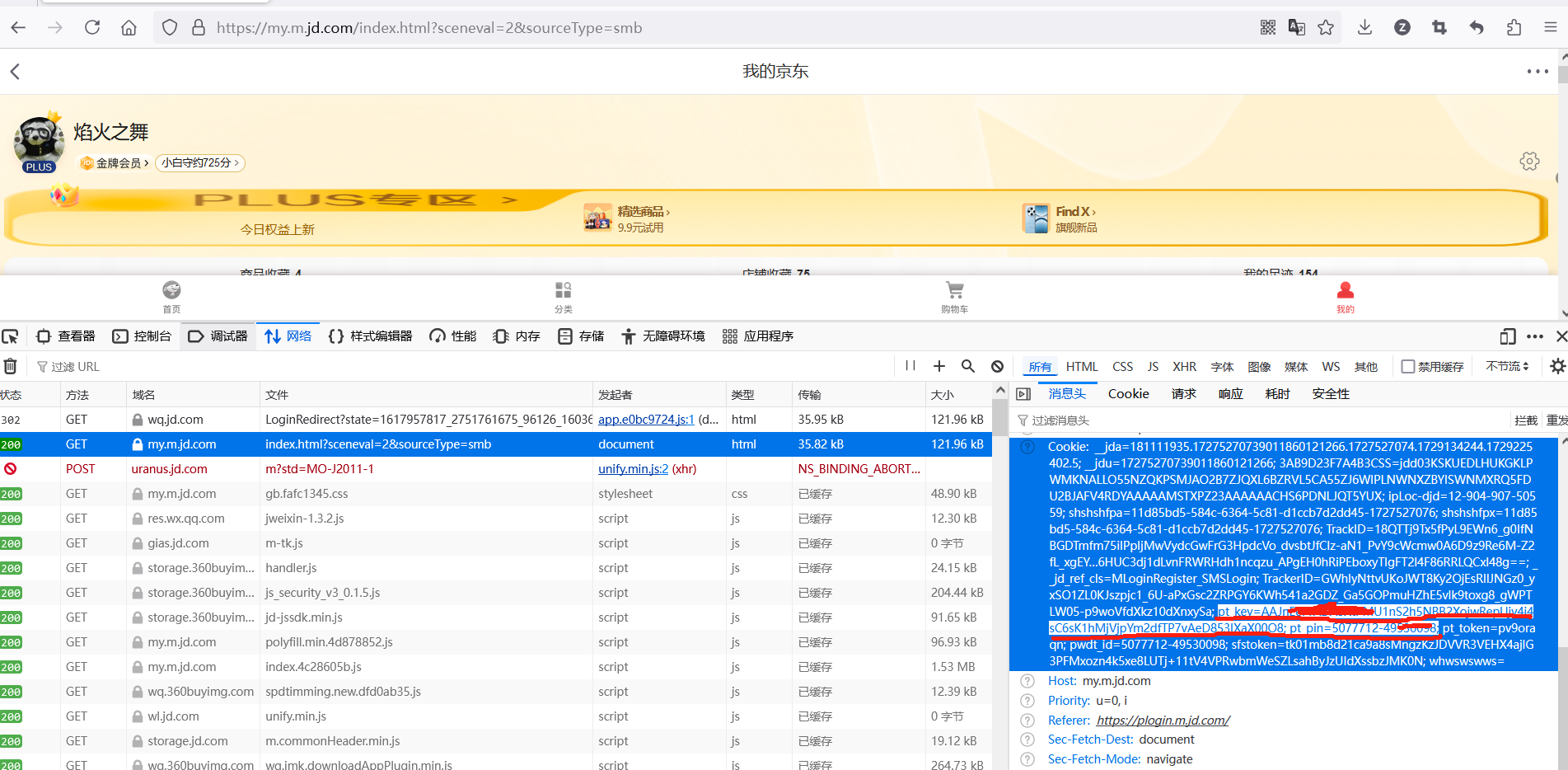Tap the JD page back chevron
The width and height of the screenshot is (1568, 770).
[x=15, y=72]
